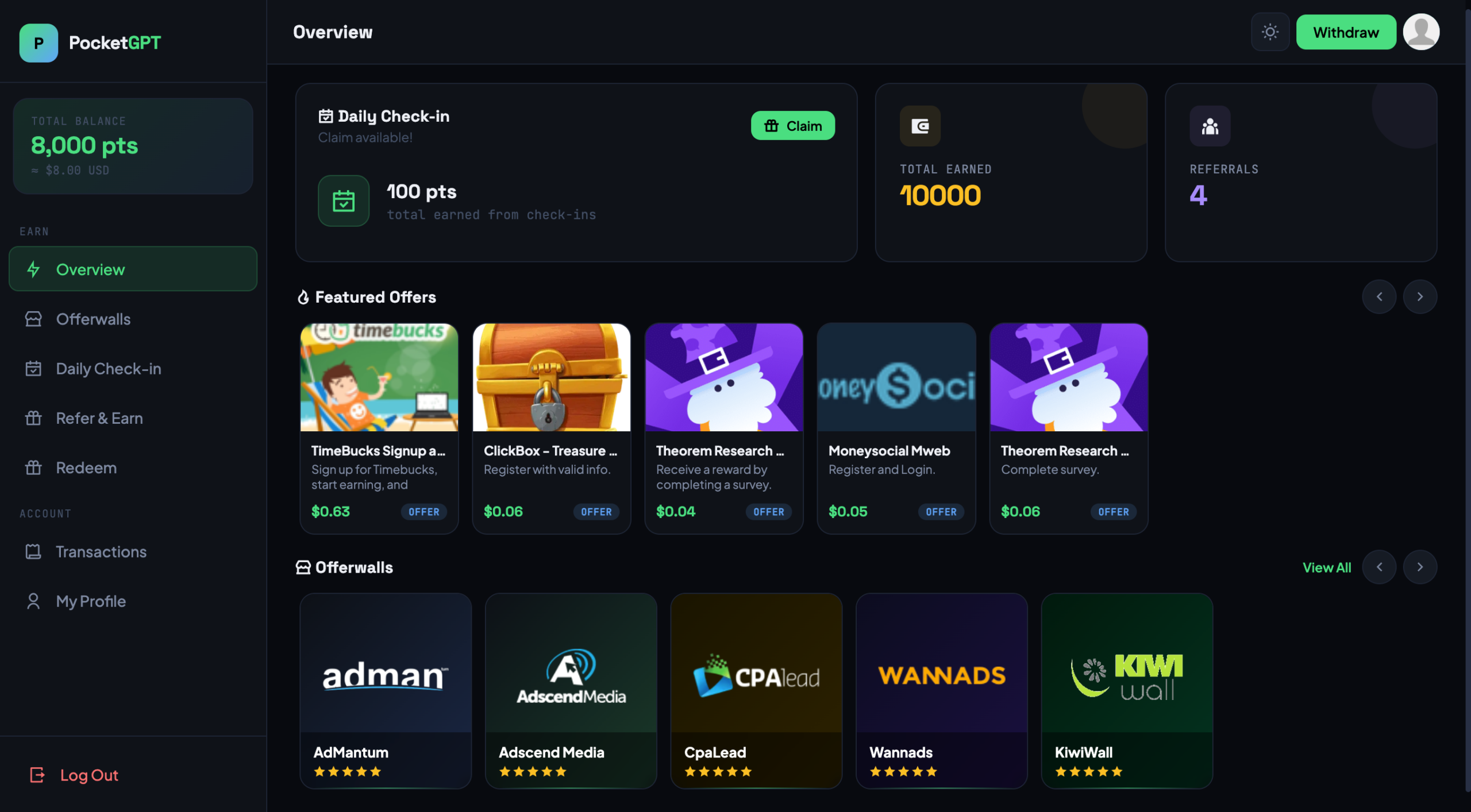The width and height of the screenshot is (1471, 812).
Task: Advance Offerwalls carousel with right chevron
Action: (1420, 567)
